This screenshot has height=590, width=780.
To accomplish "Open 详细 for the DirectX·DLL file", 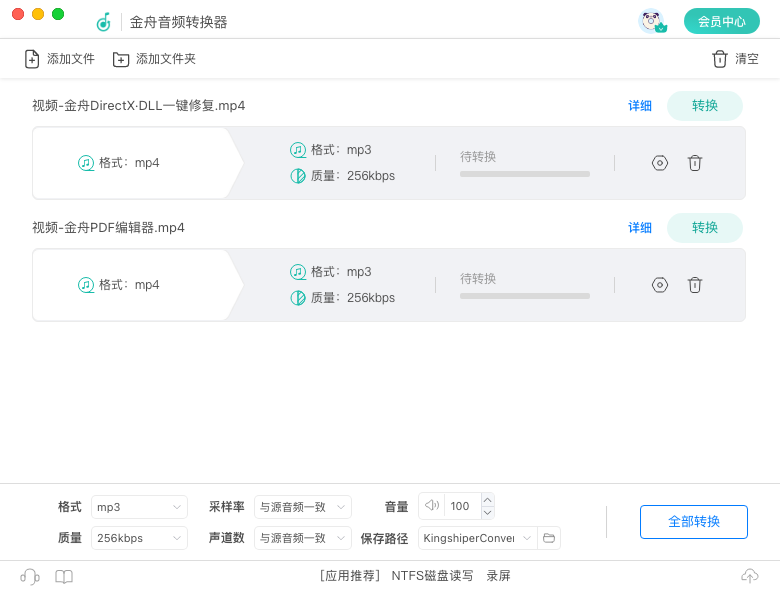I will click(x=640, y=105).
